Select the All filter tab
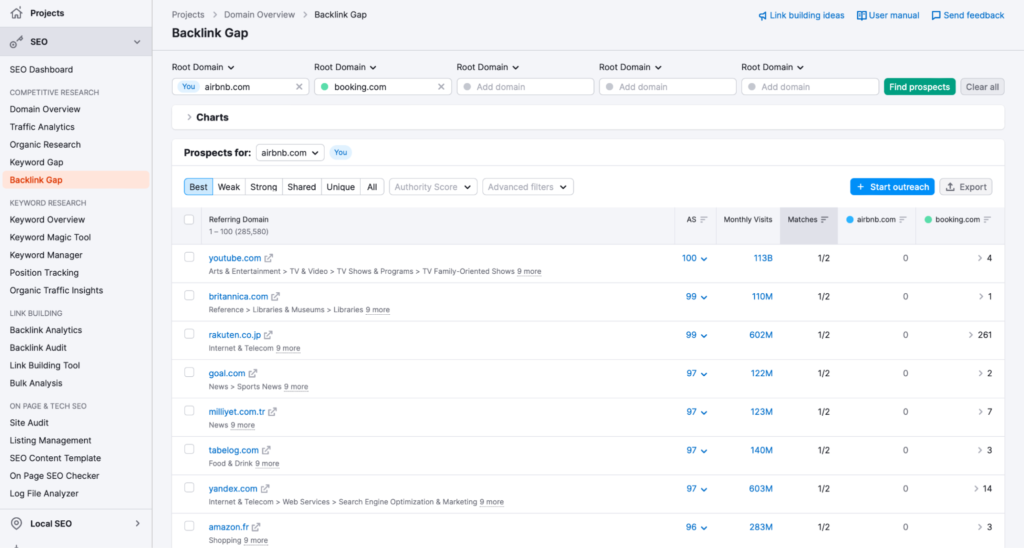Image resolution: width=1024 pixels, height=548 pixels. pyautogui.click(x=372, y=187)
